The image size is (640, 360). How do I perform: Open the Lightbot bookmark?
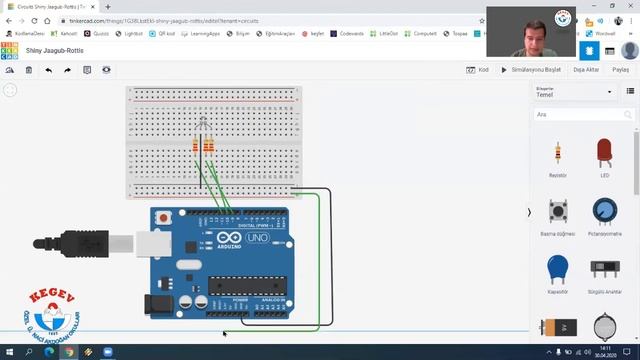[129, 33]
